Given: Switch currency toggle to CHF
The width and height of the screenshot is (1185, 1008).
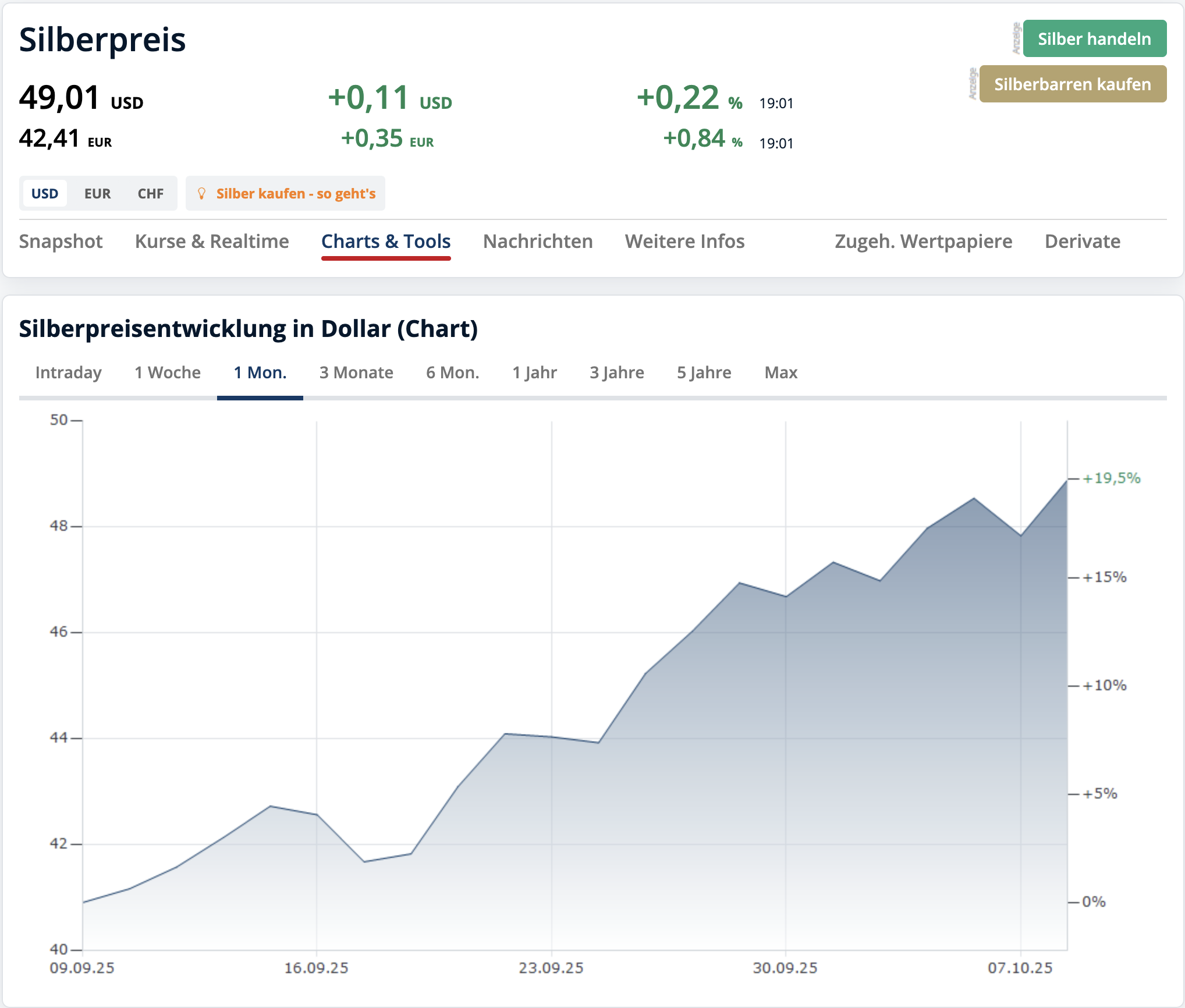Looking at the screenshot, I should (x=150, y=194).
